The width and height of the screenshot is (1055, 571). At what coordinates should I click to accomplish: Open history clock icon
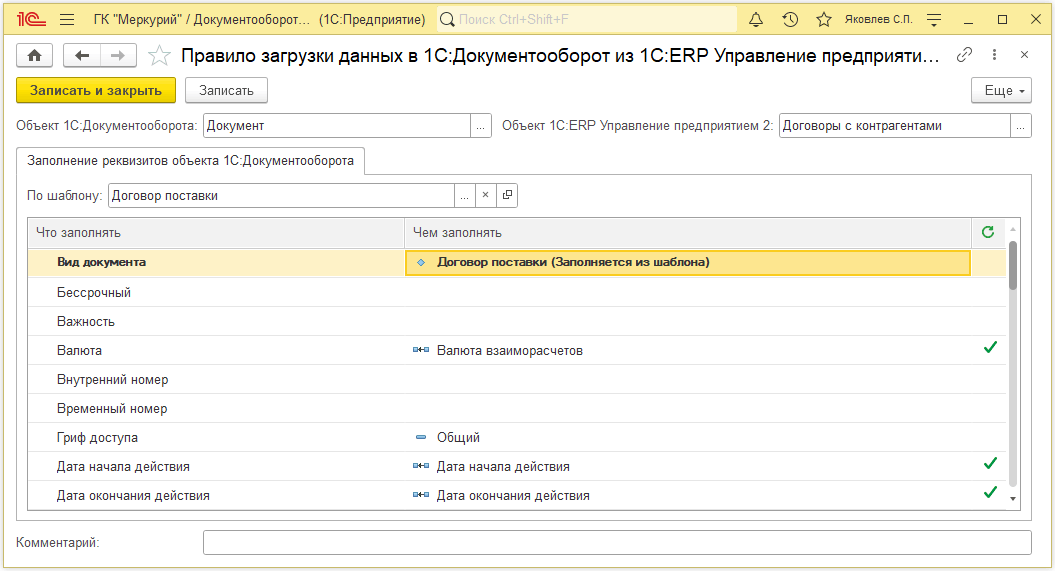(790, 20)
